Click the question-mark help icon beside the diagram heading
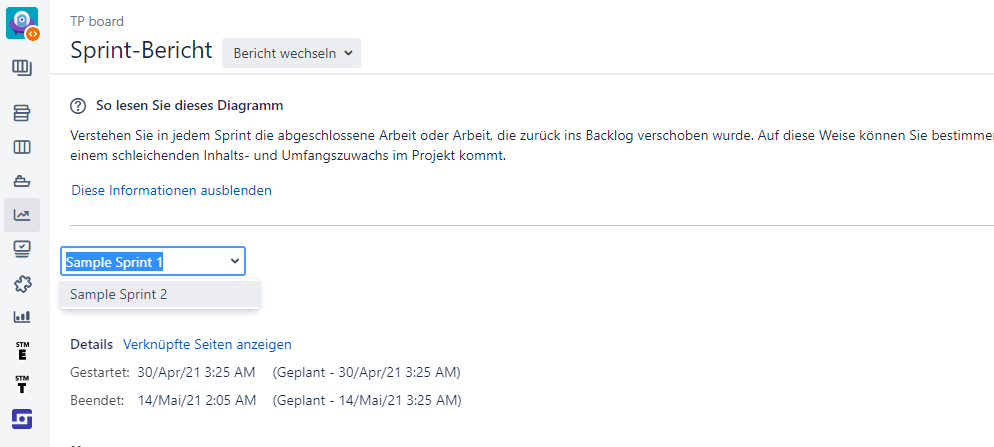994x447 pixels. [x=77, y=106]
